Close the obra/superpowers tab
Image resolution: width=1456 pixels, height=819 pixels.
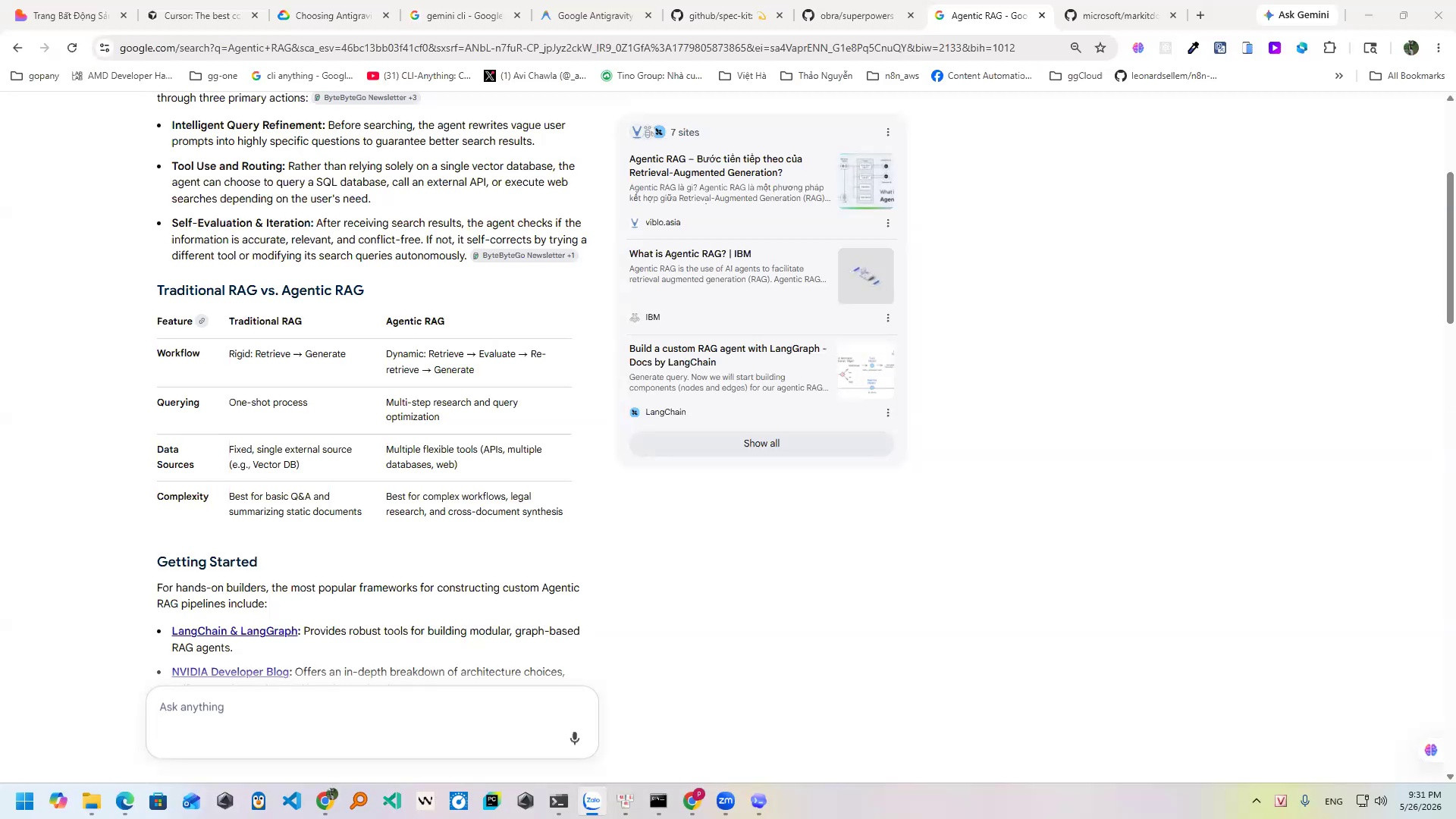(911, 15)
